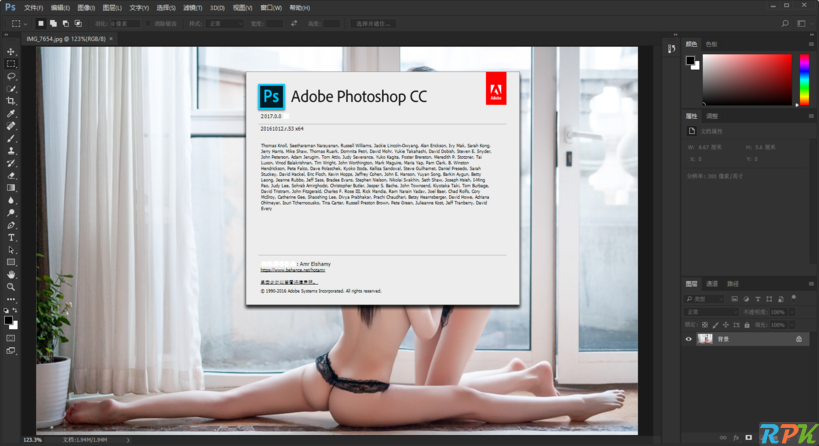Select the Rectangular Marquee tool in toolbox

[x=11, y=64]
